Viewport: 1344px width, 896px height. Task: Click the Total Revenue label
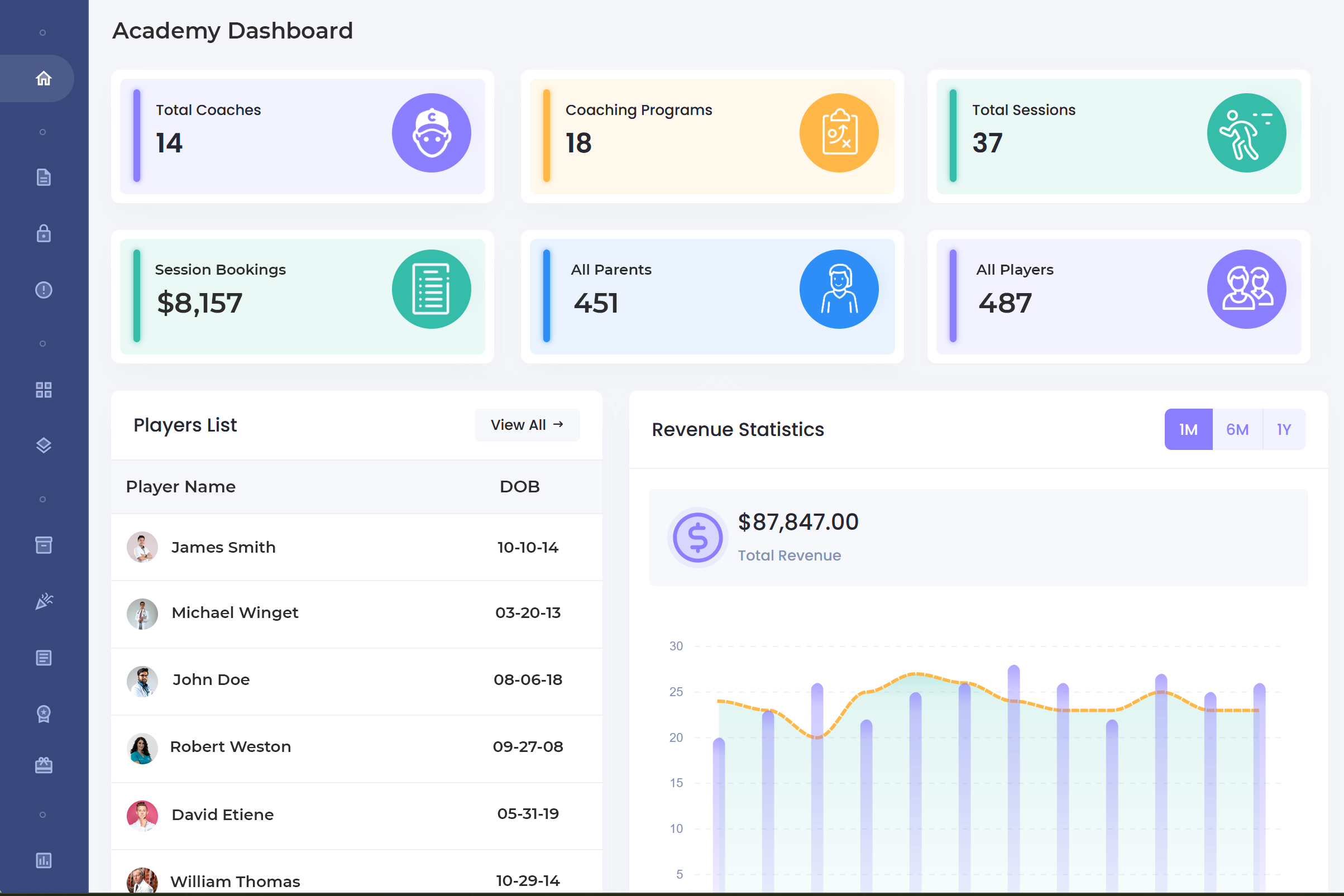pos(789,555)
